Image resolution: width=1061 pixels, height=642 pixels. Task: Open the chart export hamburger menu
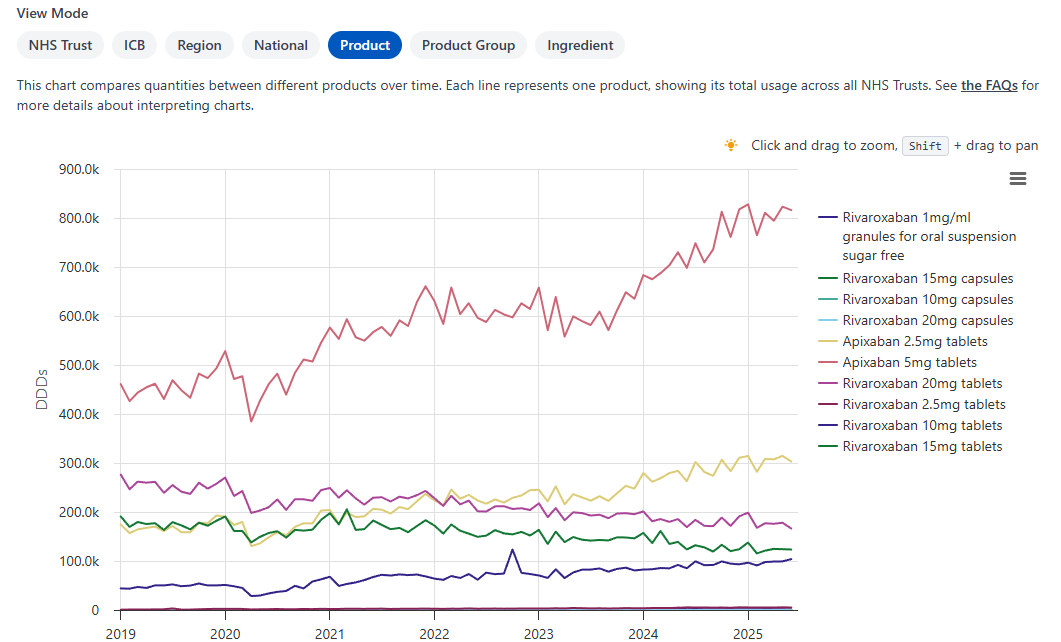(x=1018, y=178)
